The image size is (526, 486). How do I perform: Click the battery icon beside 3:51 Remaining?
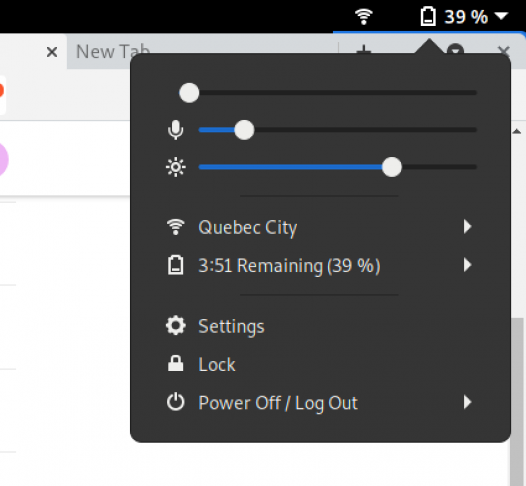point(175,265)
